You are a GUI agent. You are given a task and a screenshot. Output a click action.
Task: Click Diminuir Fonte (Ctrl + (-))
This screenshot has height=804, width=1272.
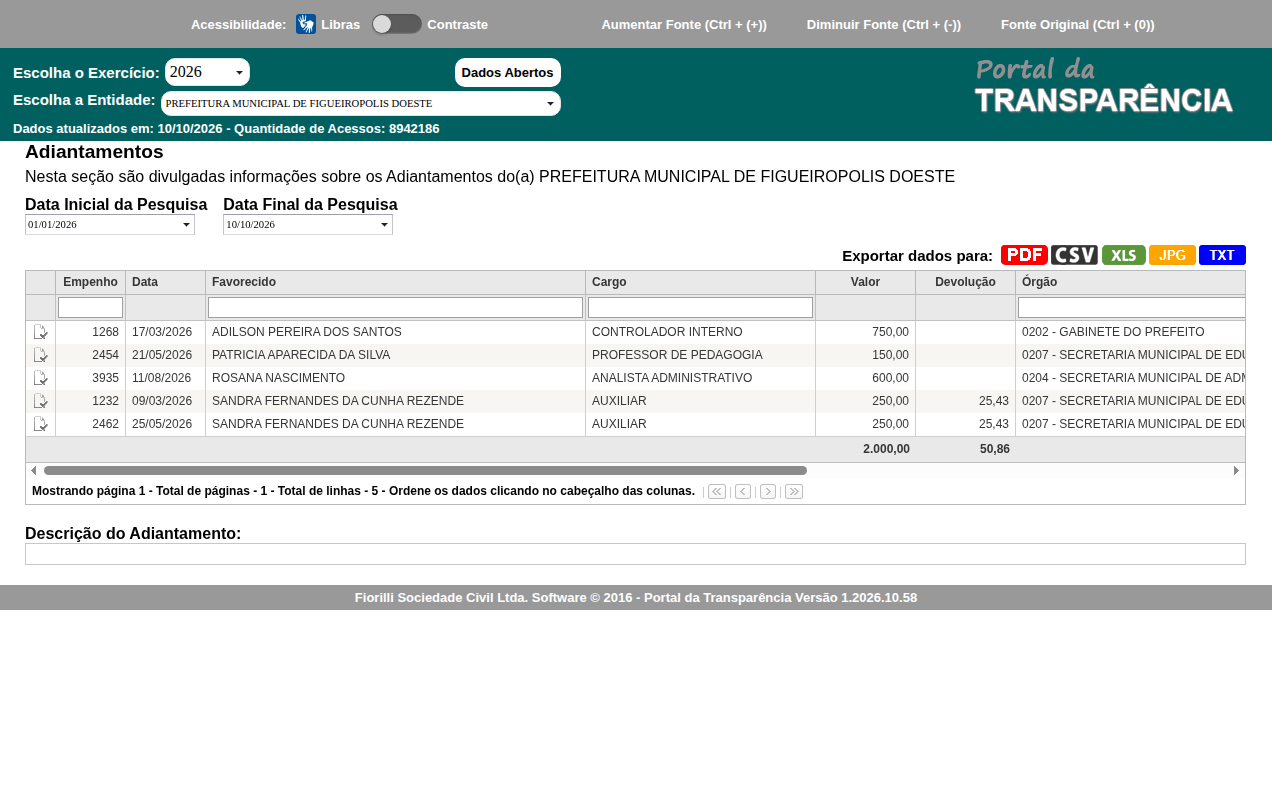click(x=884, y=25)
